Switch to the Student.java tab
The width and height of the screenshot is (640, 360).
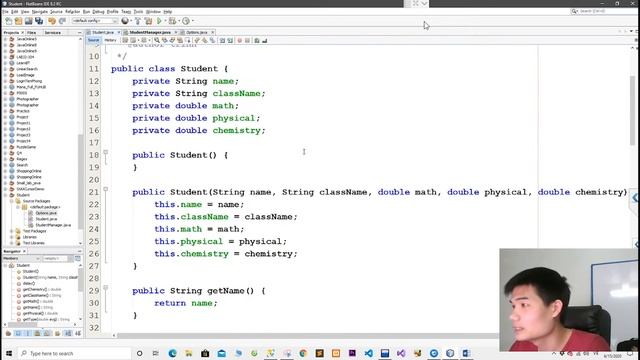pyautogui.click(x=103, y=32)
